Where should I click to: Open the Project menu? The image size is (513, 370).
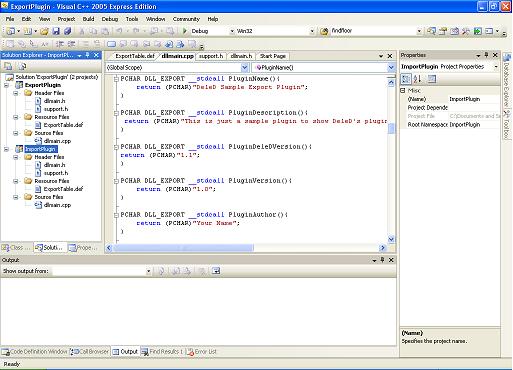click(66, 19)
